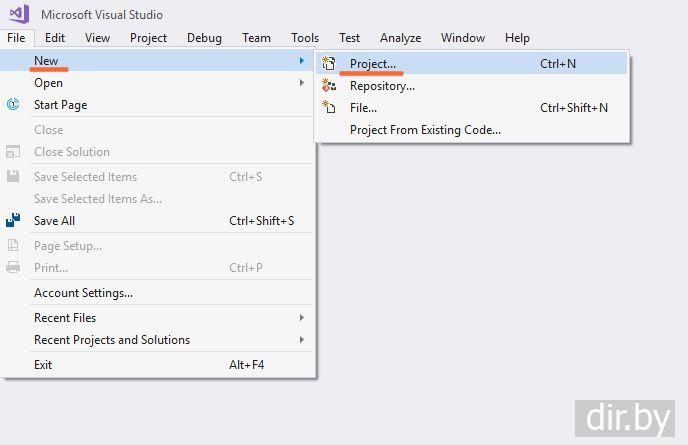
Task: Click the new Project icon in submenu
Action: pos(329,64)
